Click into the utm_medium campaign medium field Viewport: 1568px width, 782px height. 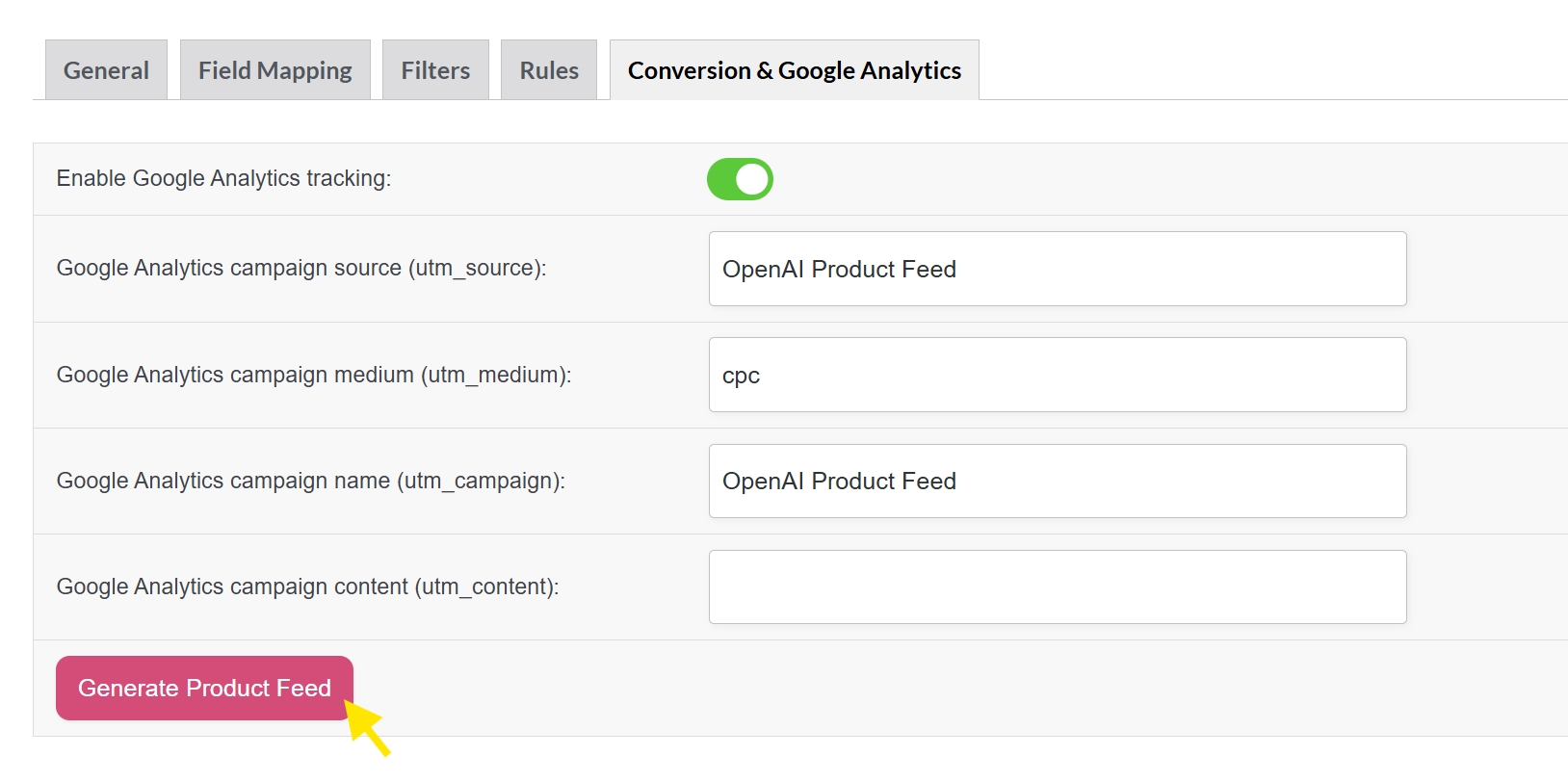[1057, 375]
